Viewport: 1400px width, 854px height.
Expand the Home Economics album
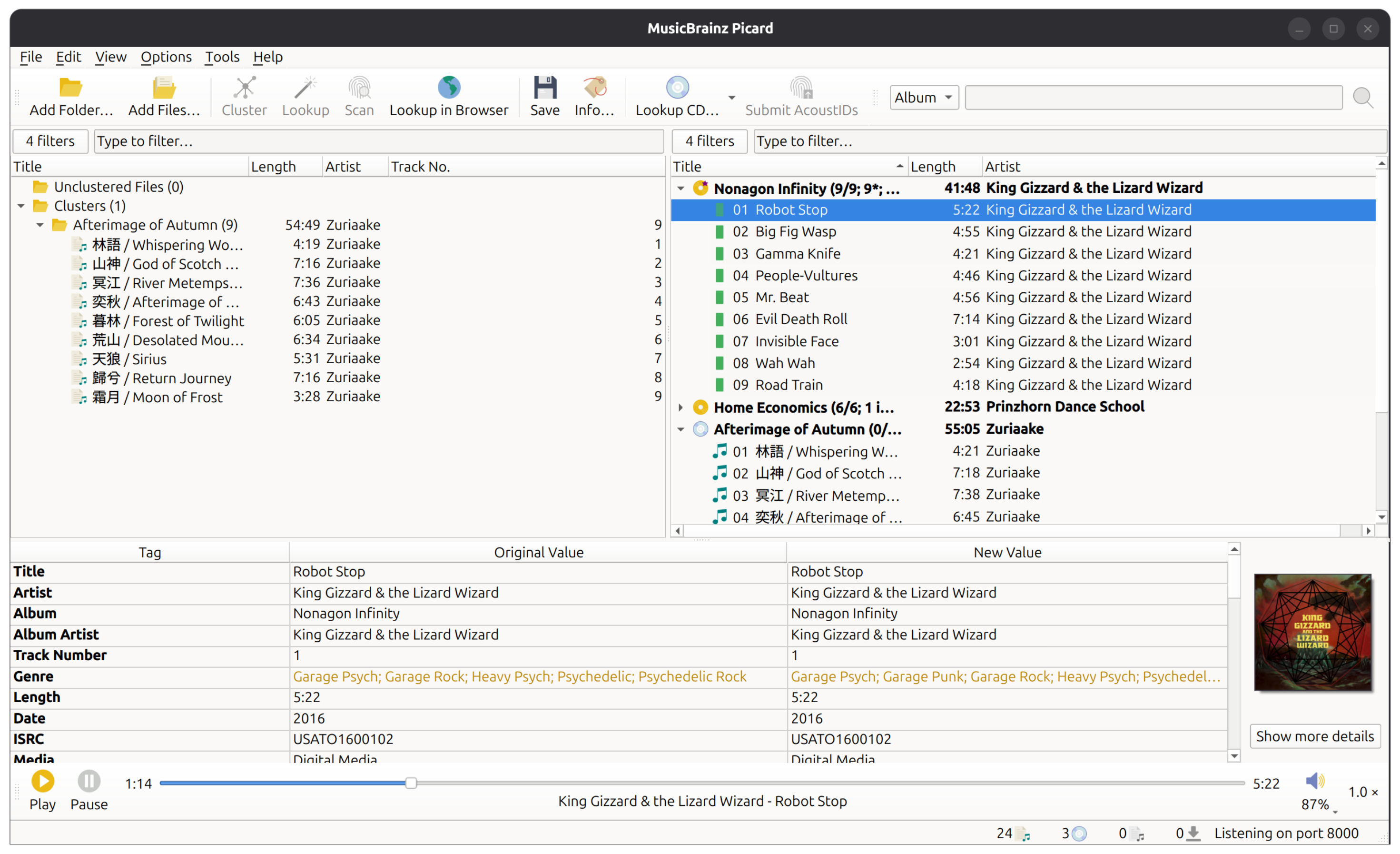(680, 407)
